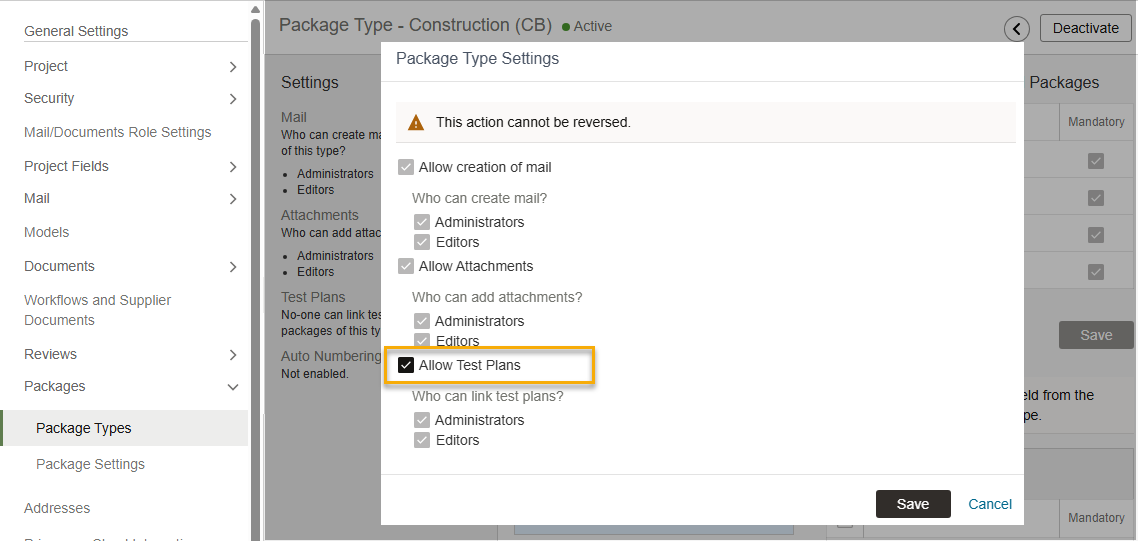Expand the Reviews section arrow

(233, 355)
